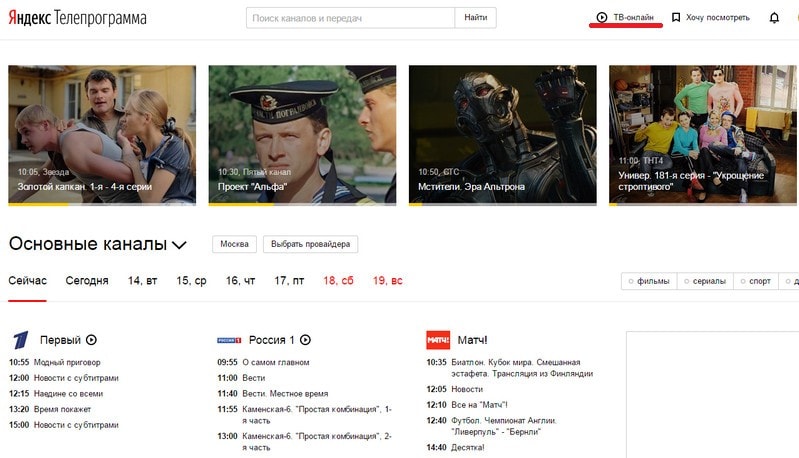Open the Телепрограмма title link
The width and height of the screenshot is (799, 458).
click(x=100, y=18)
